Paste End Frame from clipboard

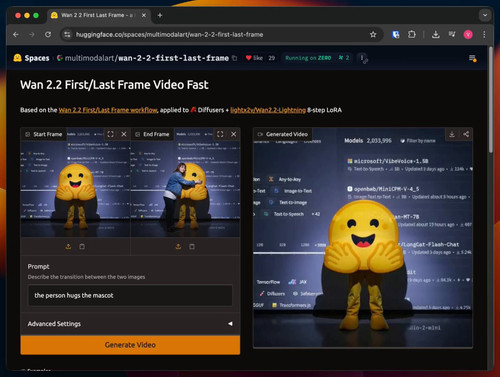[x=192, y=247]
